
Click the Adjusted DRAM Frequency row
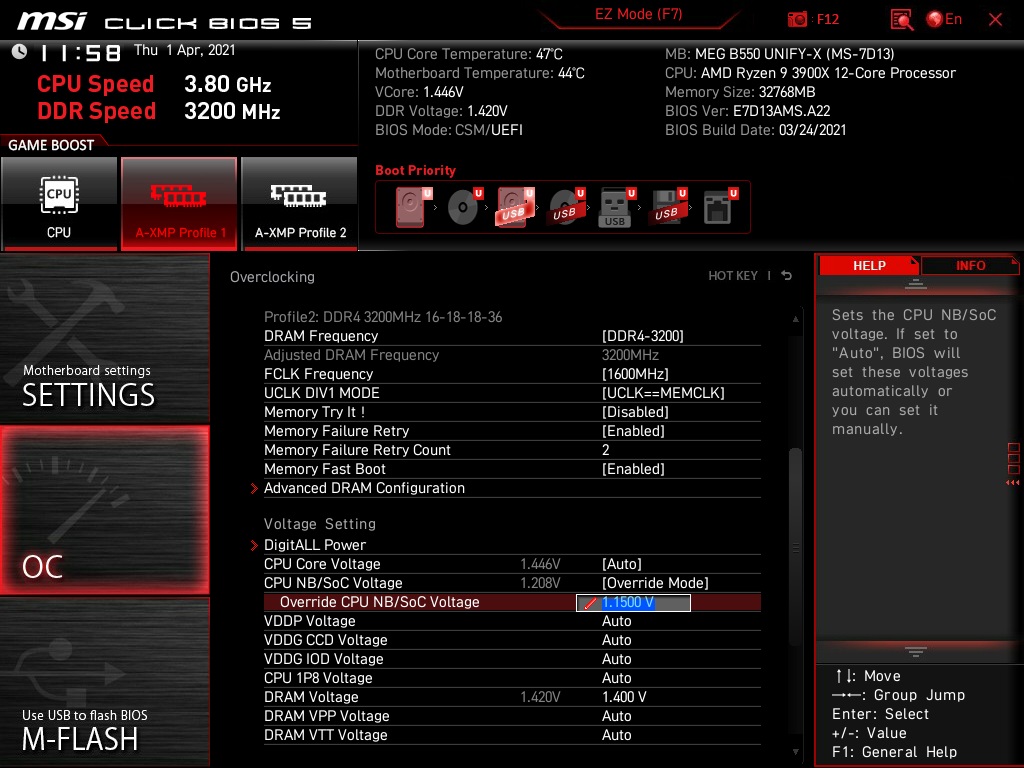tap(512, 355)
